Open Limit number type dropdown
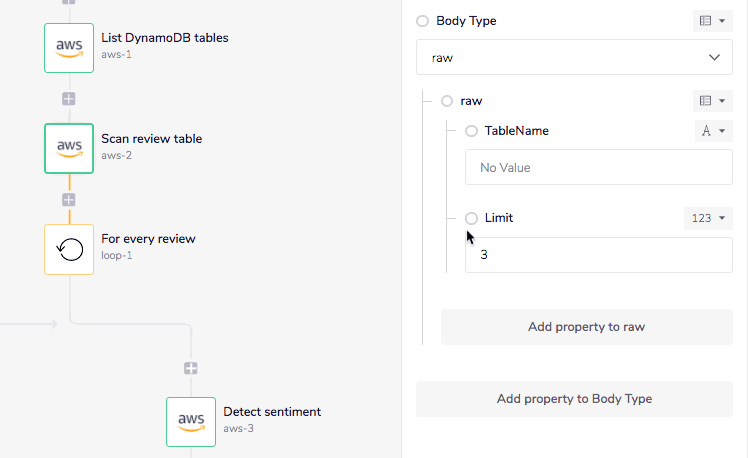748x458 pixels. pos(708,218)
